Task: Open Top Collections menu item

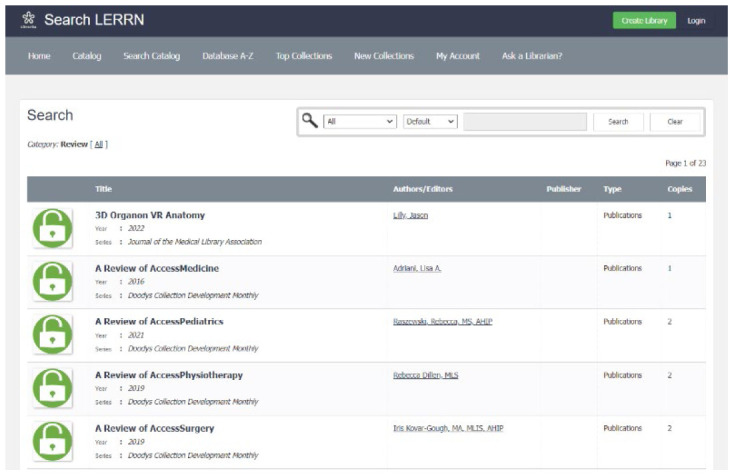Action: pos(304,56)
